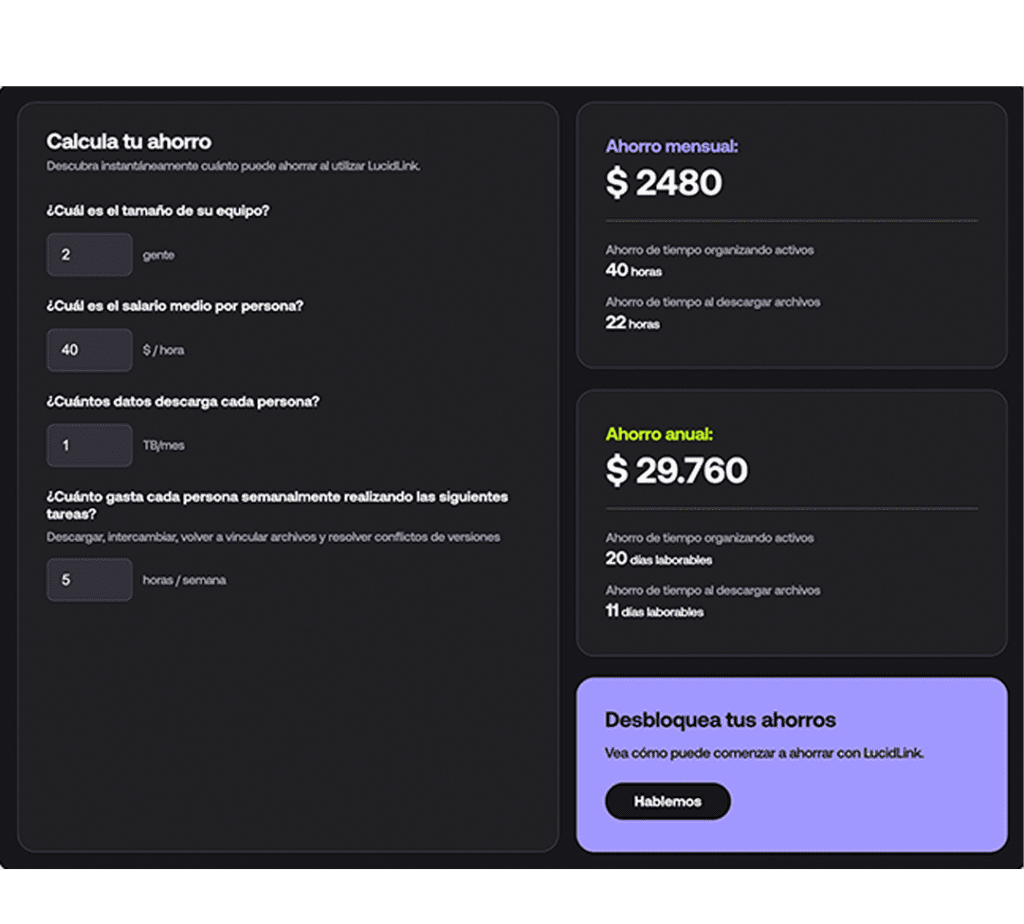Viewport: 1024px width, 924px height.
Task: Click the team size input field
Action: pos(89,255)
